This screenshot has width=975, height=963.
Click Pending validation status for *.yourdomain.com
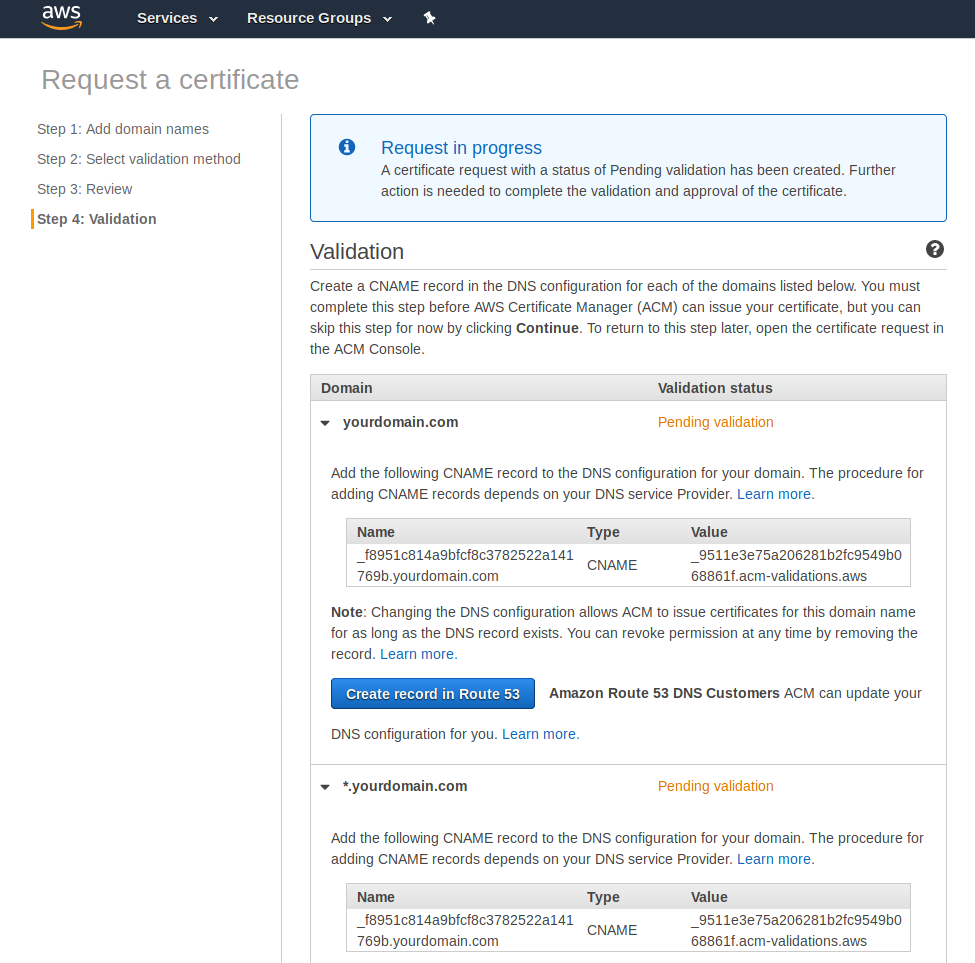tap(716, 786)
